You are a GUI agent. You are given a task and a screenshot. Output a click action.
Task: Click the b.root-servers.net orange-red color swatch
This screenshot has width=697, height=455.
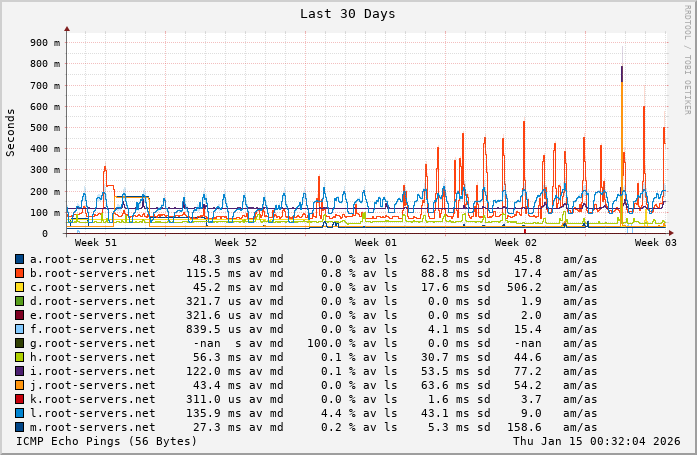19,273
